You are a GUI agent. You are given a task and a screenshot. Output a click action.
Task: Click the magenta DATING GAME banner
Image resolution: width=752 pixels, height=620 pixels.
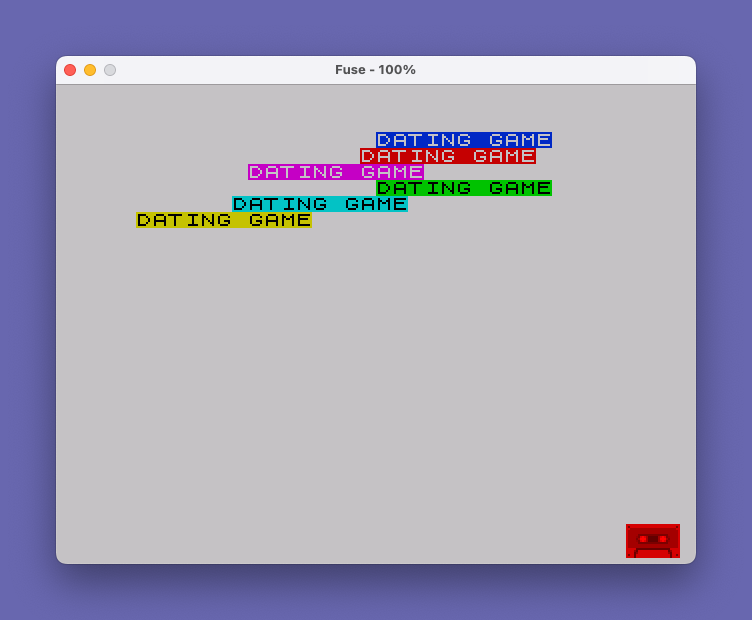[336, 172]
